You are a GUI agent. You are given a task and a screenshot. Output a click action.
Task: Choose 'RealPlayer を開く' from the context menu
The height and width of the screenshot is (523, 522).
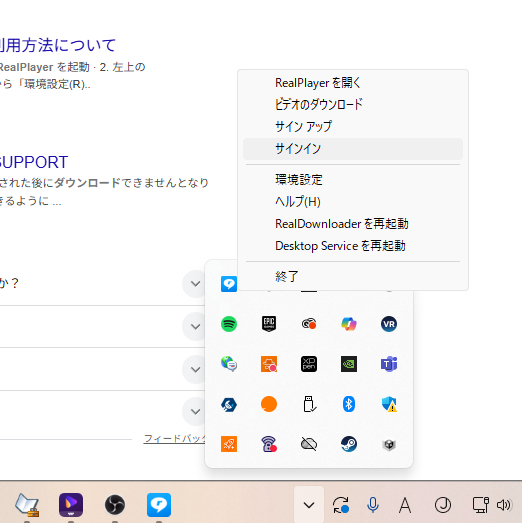coord(353,83)
